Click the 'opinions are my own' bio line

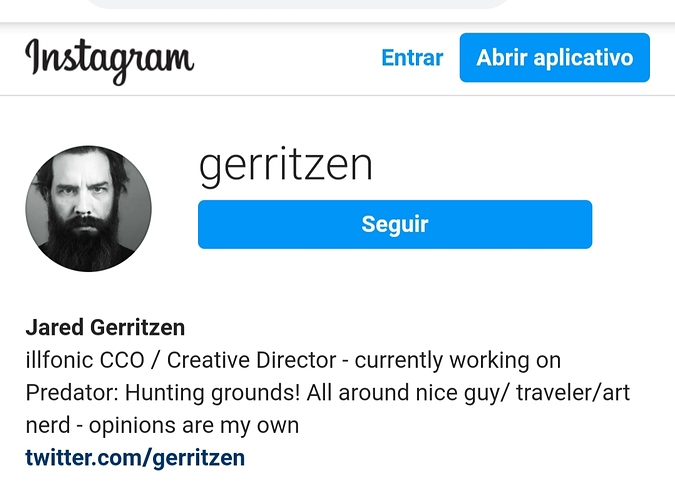(x=194, y=425)
